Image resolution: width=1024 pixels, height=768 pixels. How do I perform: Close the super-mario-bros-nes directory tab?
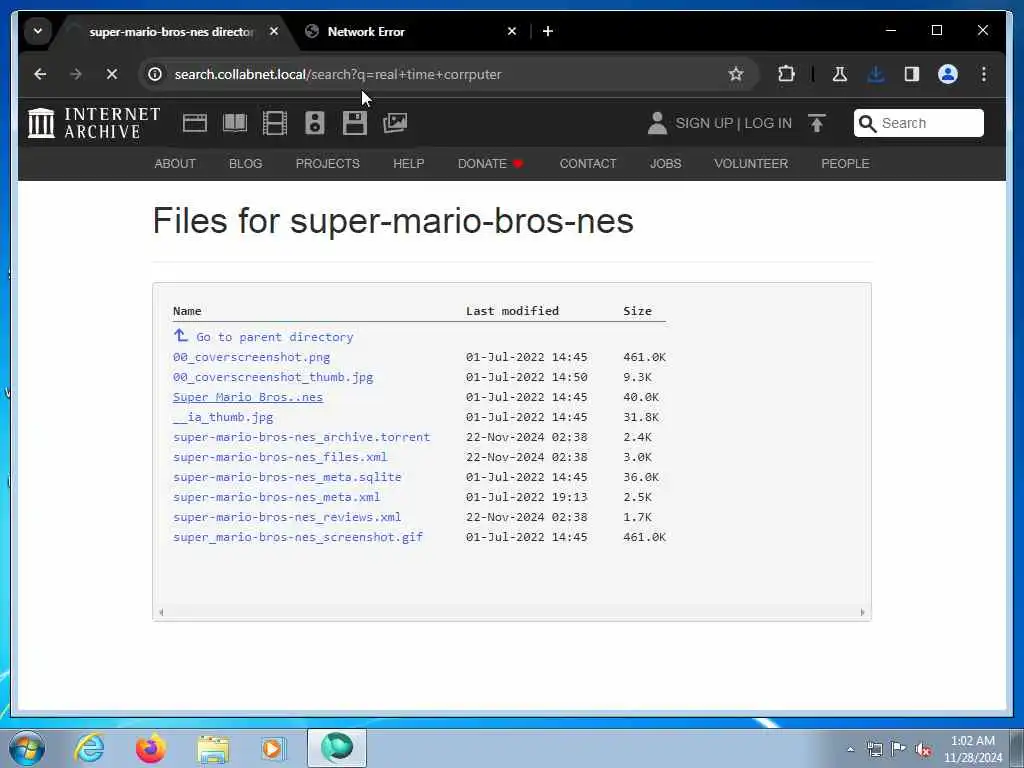tap(274, 31)
